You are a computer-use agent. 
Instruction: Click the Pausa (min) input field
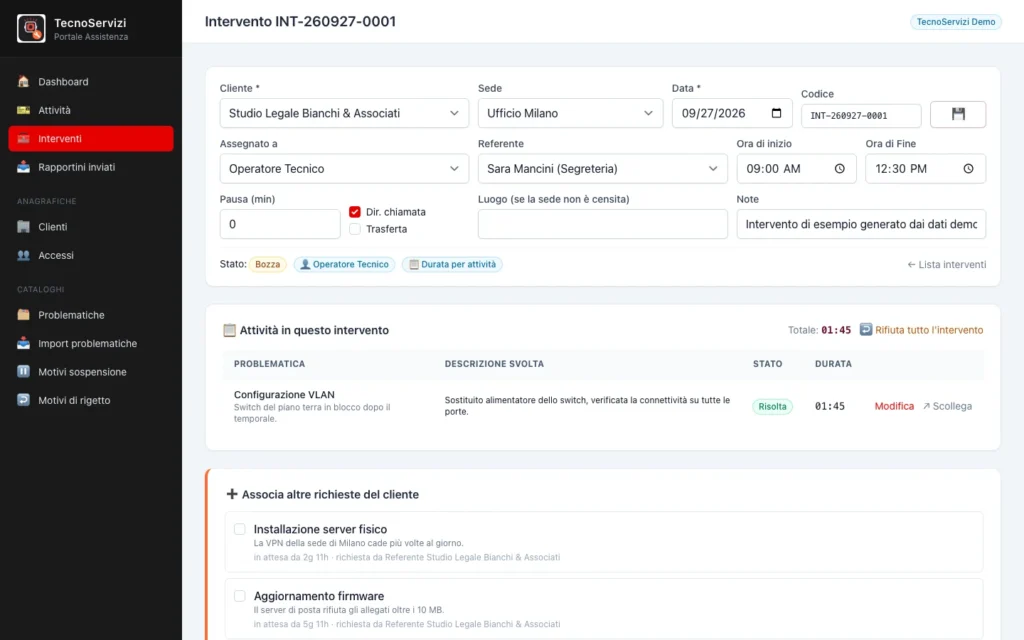click(x=280, y=224)
